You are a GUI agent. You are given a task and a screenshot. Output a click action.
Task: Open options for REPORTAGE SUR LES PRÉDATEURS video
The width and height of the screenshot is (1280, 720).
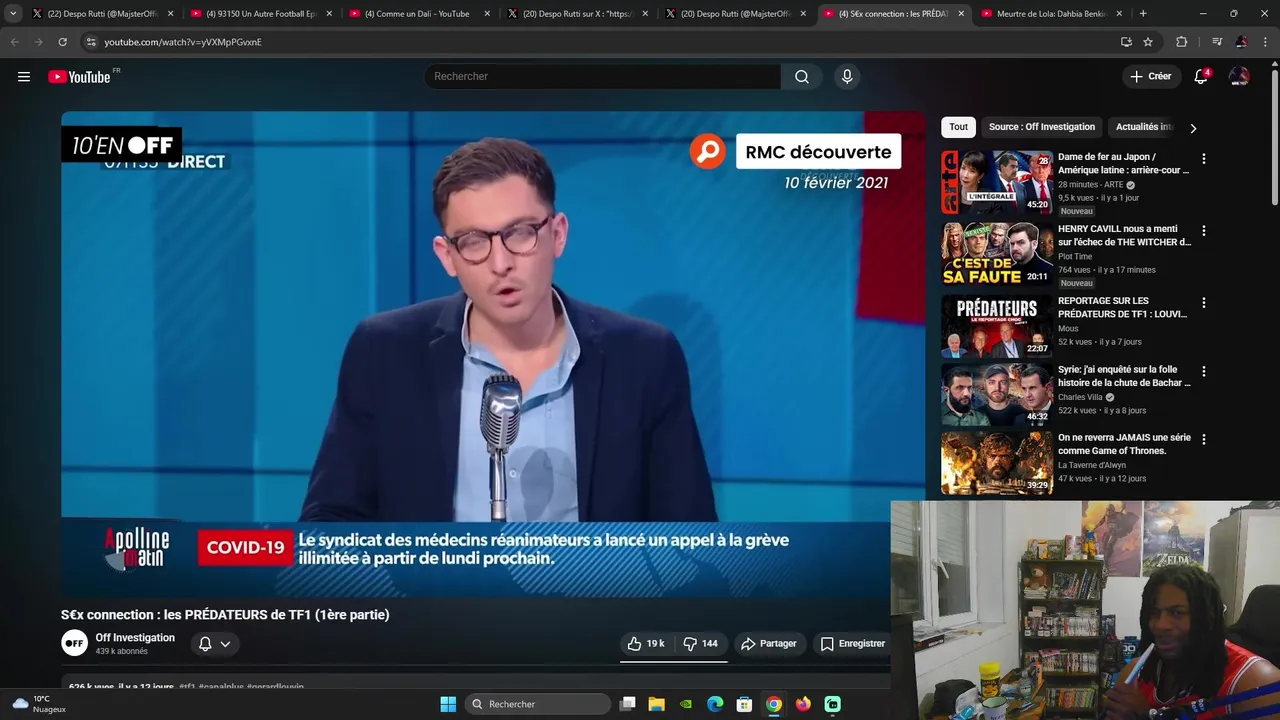tap(1204, 303)
